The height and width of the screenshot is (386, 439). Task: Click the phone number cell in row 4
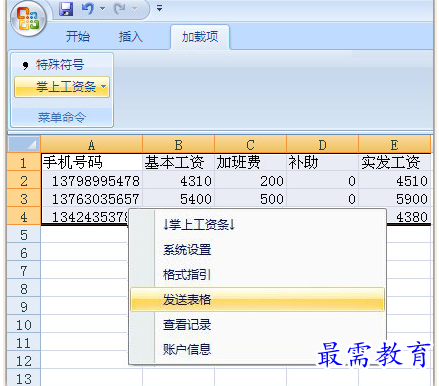click(85, 217)
